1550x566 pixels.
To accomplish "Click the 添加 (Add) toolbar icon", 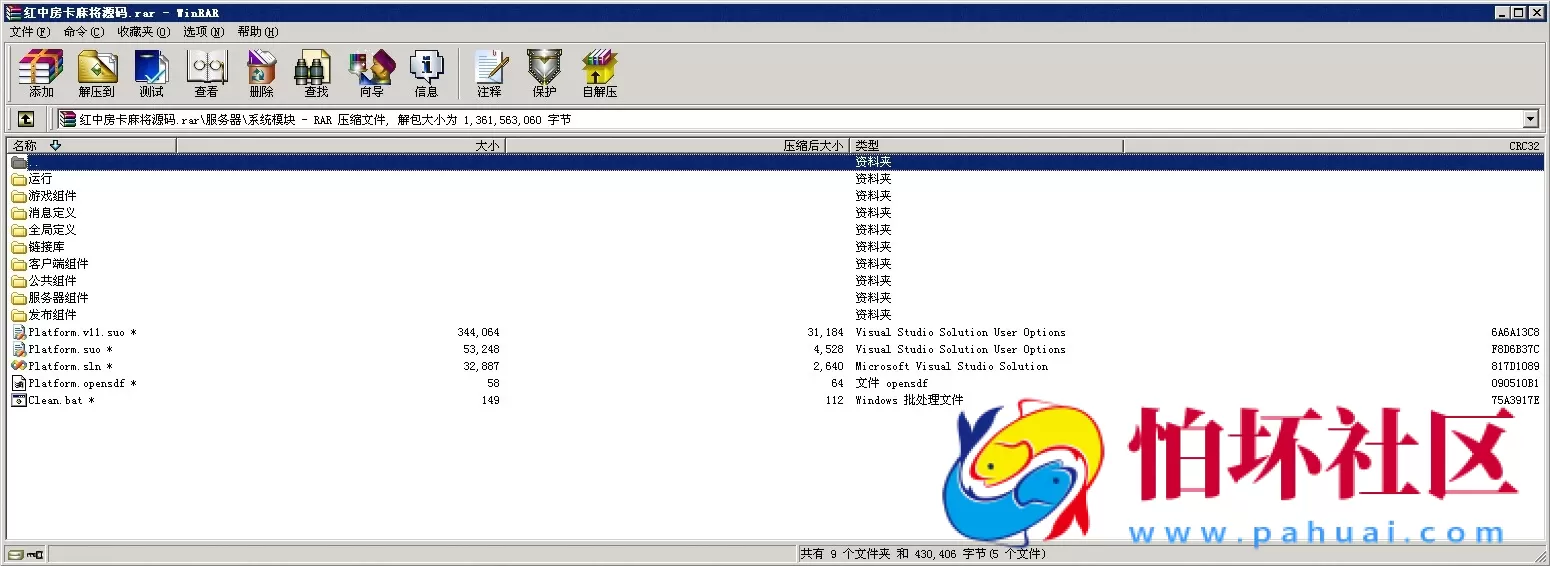I will click(41, 73).
